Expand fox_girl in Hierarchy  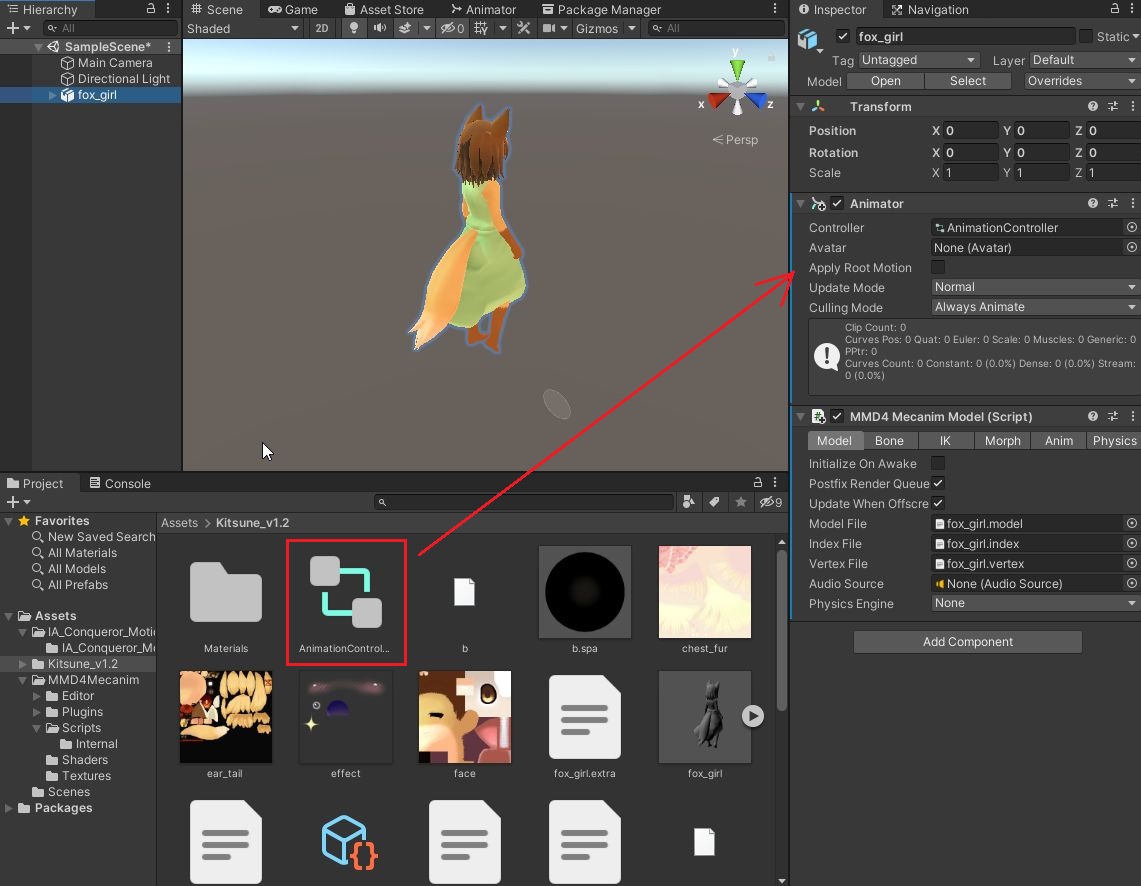pyautogui.click(x=52, y=95)
